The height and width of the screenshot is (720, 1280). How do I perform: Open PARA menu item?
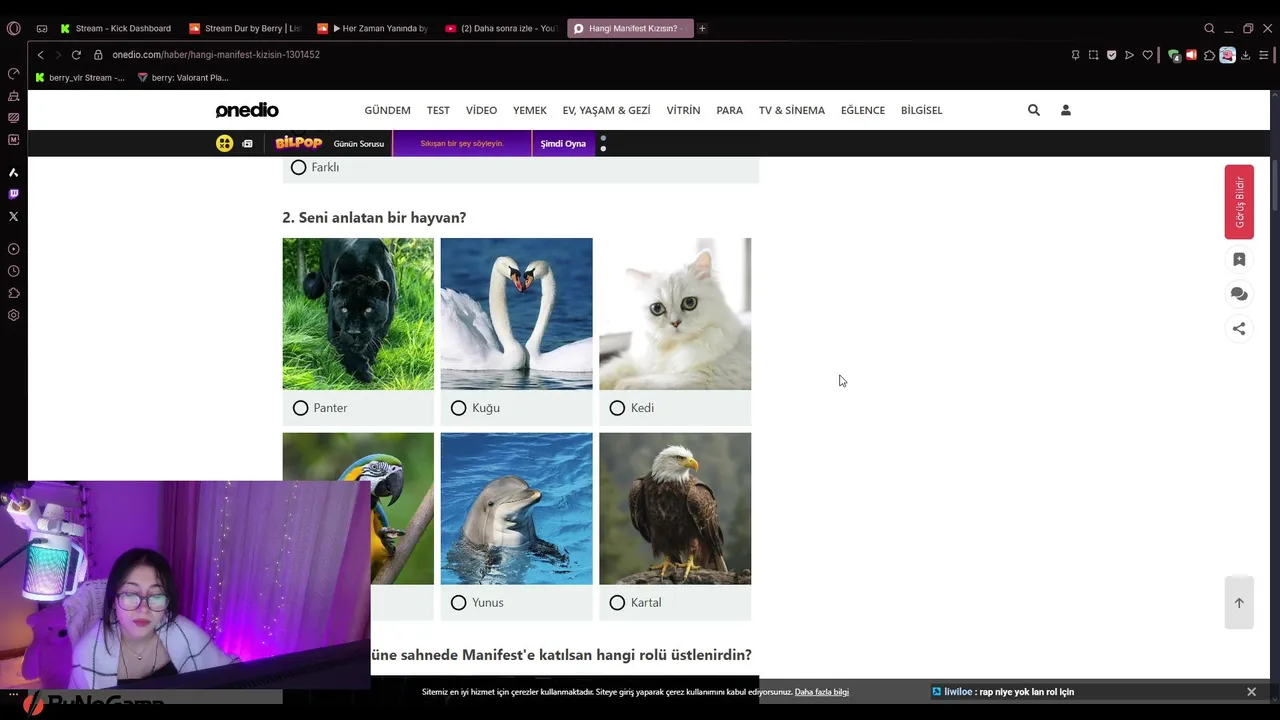[729, 110]
